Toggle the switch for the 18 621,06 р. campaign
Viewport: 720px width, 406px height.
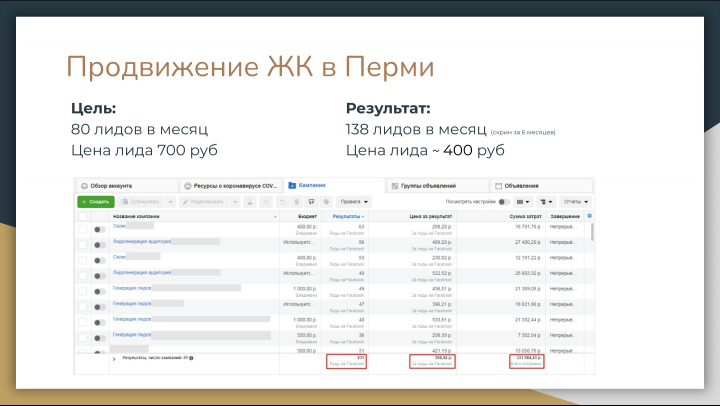pyautogui.click(x=100, y=307)
